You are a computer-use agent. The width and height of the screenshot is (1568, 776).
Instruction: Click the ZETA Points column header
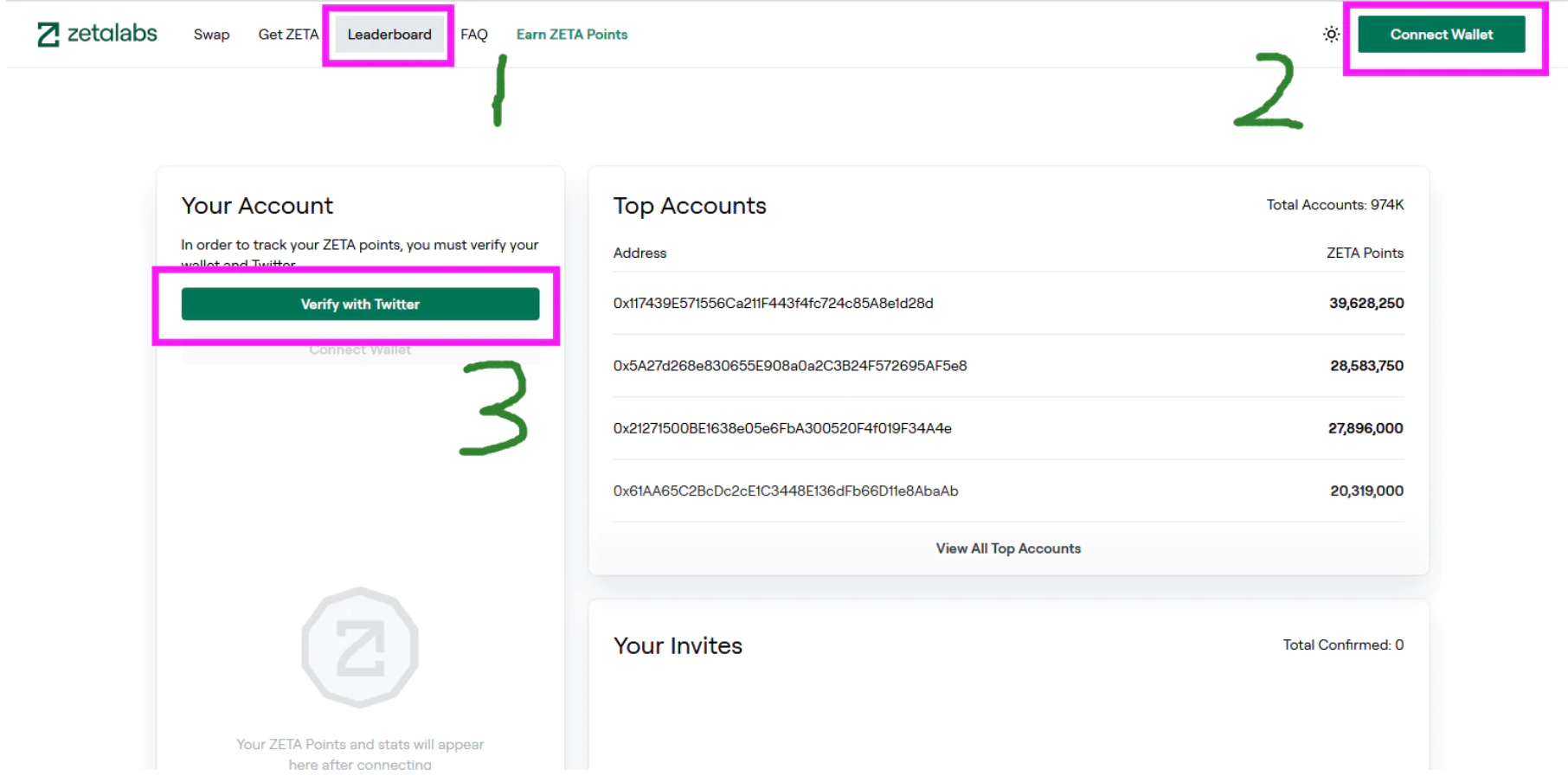(1365, 253)
